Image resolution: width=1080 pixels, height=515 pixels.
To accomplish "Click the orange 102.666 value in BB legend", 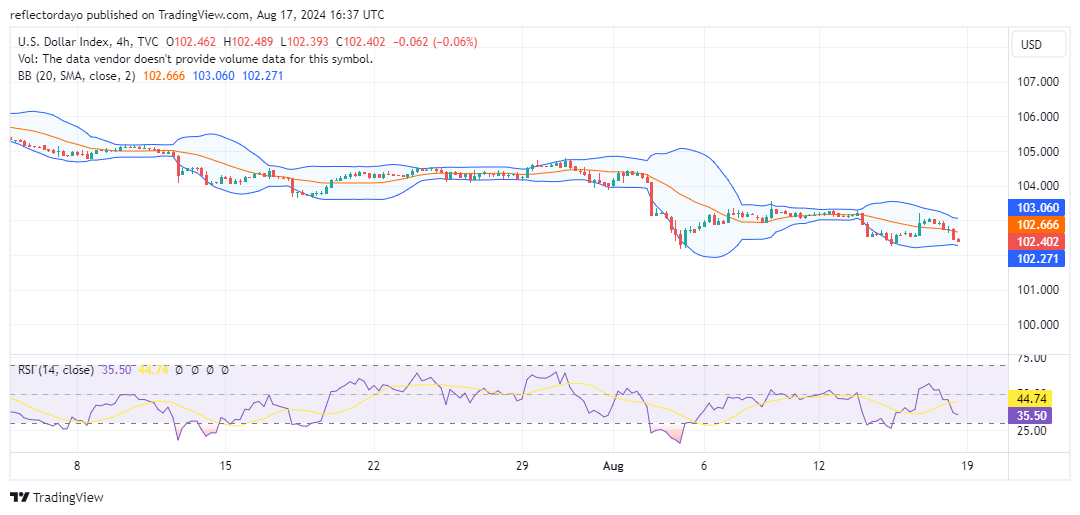I will point(163,76).
